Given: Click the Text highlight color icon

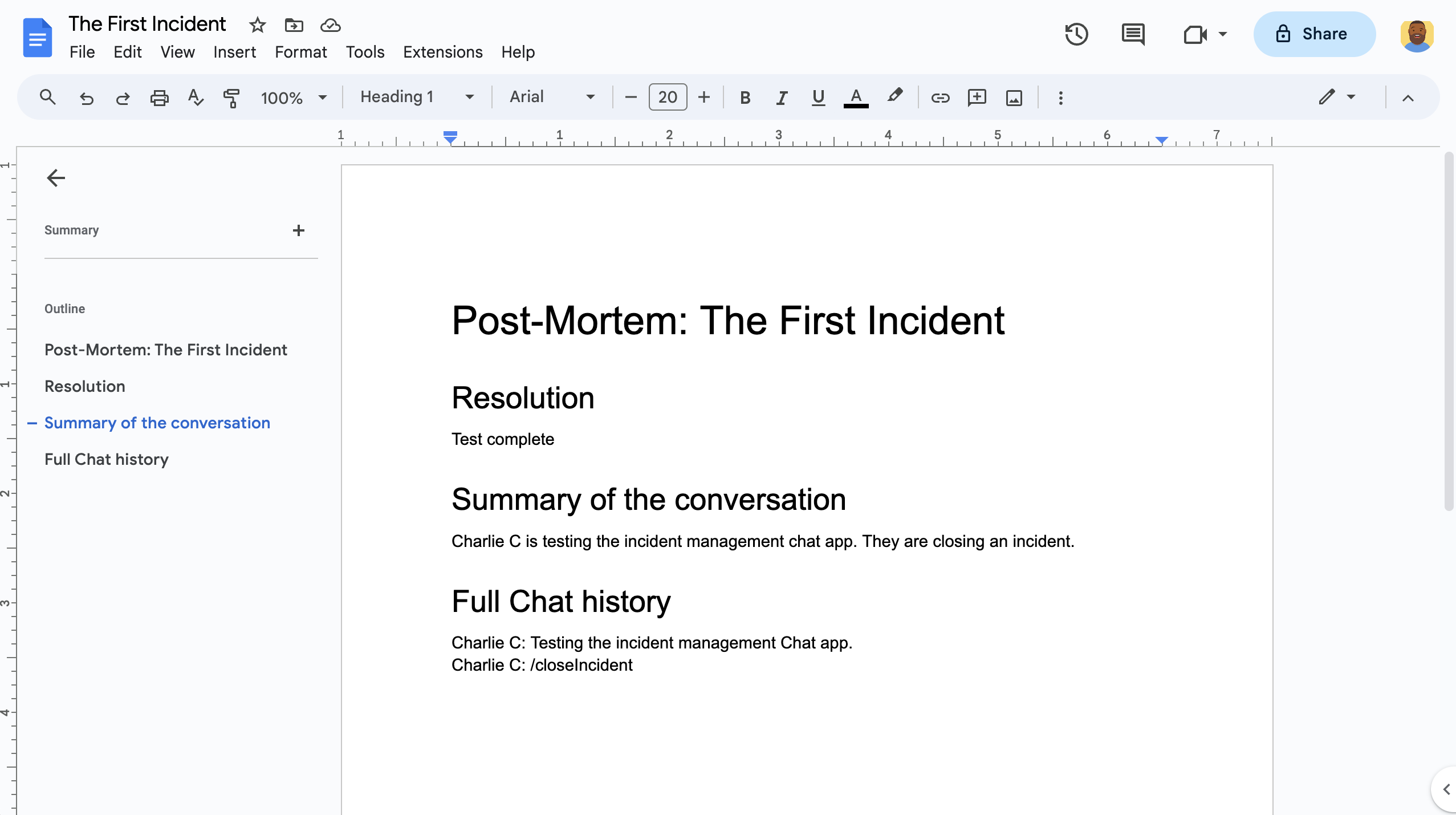Looking at the screenshot, I should (895, 97).
